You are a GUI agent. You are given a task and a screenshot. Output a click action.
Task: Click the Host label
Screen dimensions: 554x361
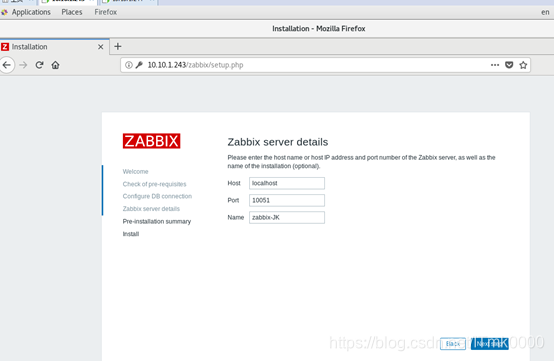234,183
